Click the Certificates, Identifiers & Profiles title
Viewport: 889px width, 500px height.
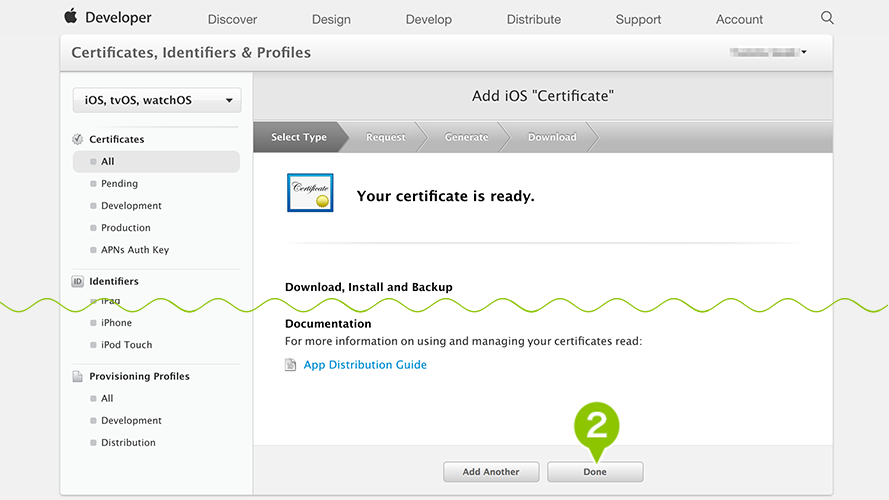point(191,53)
